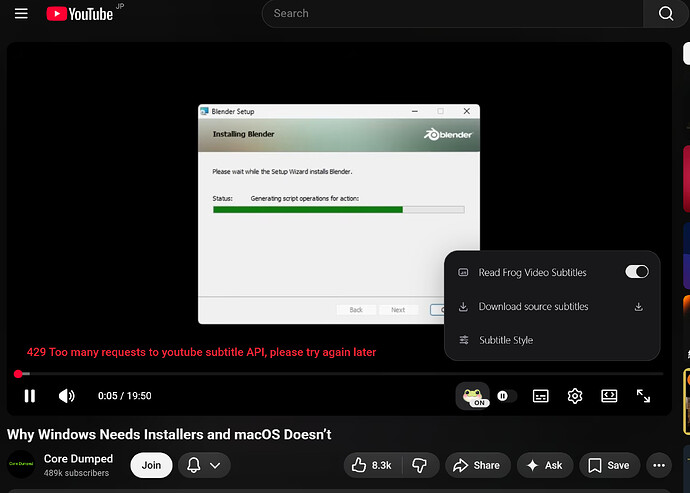This screenshot has height=493, width=690.
Task: Open the player settings gear
Action: (575, 396)
